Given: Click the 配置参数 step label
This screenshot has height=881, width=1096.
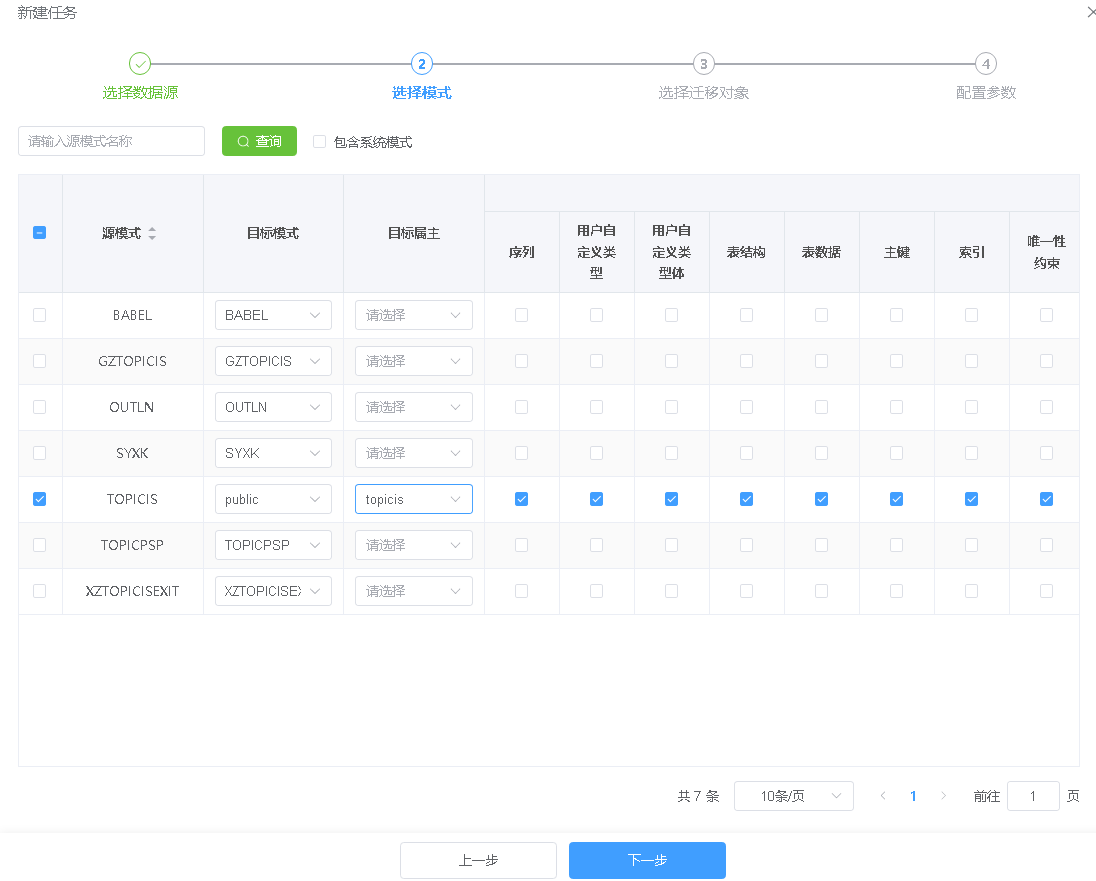Looking at the screenshot, I should [x=986, y=93].
